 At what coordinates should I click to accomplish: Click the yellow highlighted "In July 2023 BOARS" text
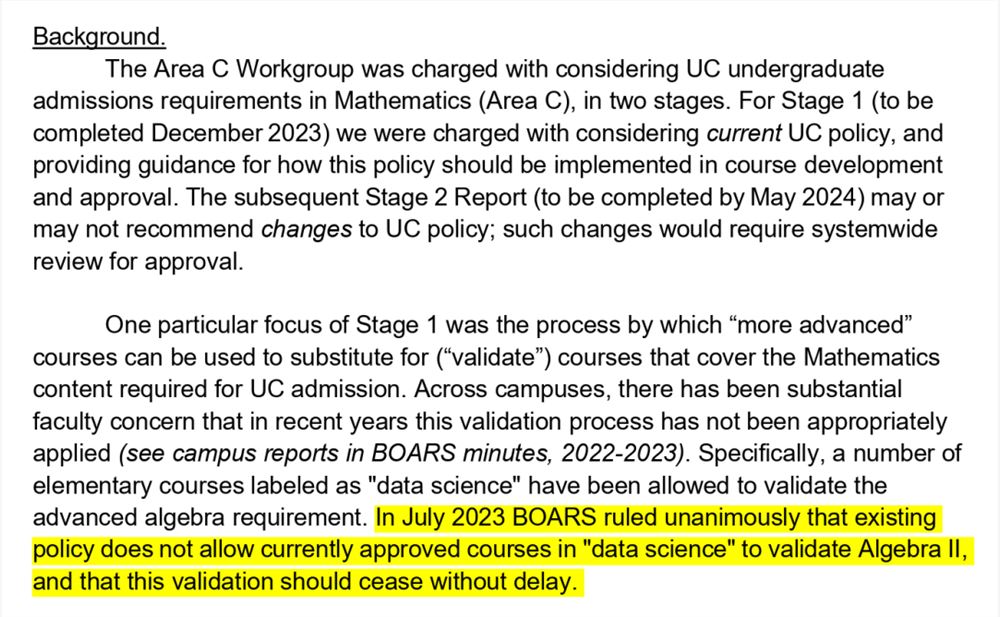[x=486, y=517]
